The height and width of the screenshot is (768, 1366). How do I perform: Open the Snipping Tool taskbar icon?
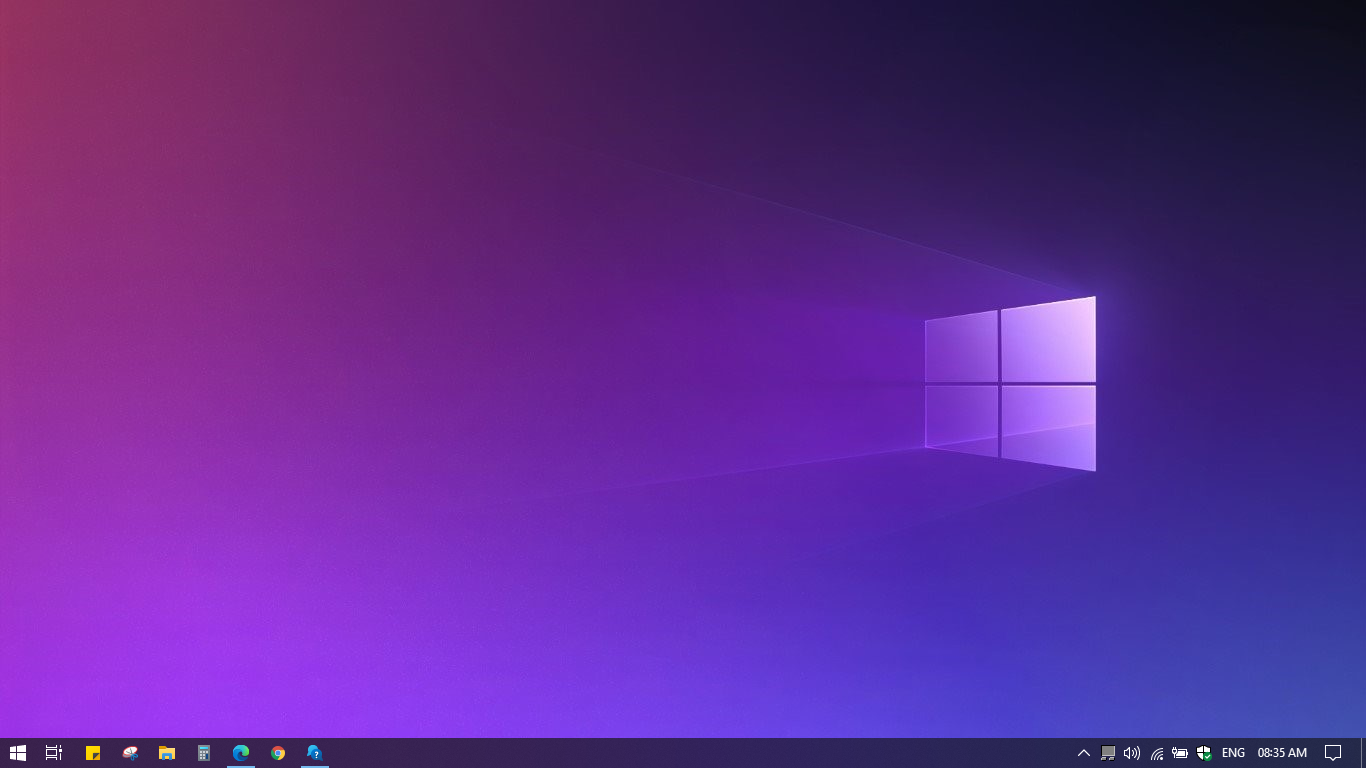click(x=130, y=753)
